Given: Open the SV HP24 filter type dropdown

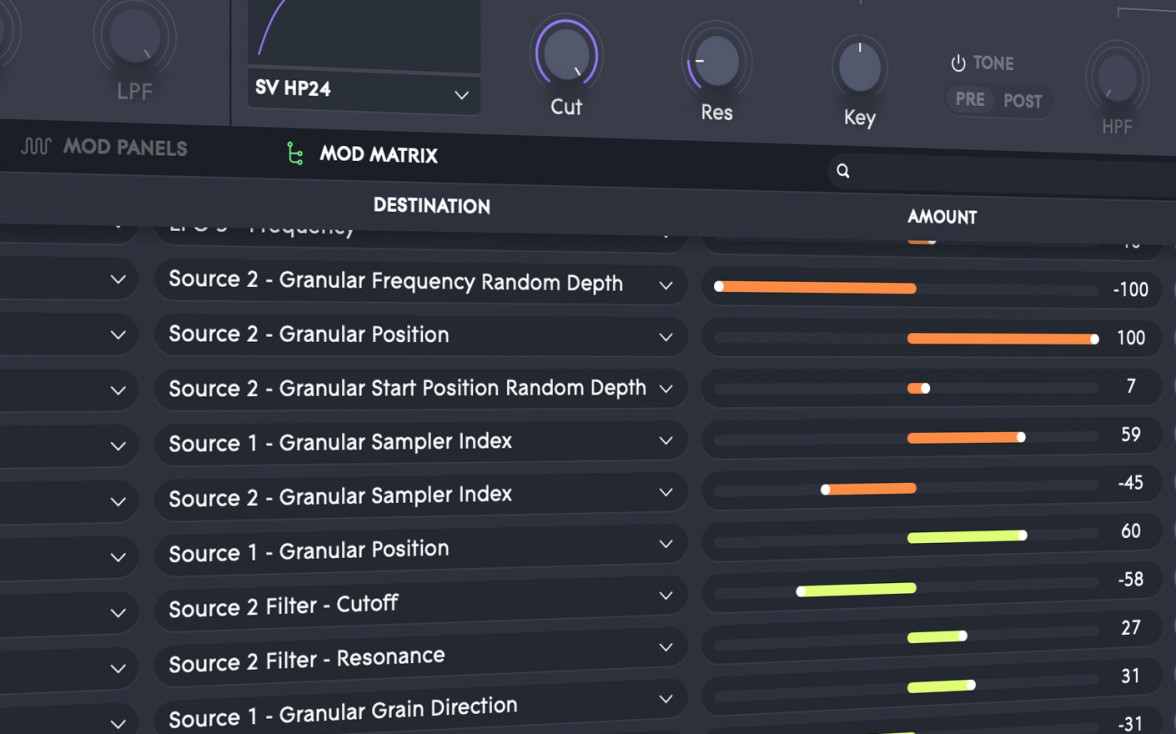Looking at the screenshot, I should (x=364, y=91).
